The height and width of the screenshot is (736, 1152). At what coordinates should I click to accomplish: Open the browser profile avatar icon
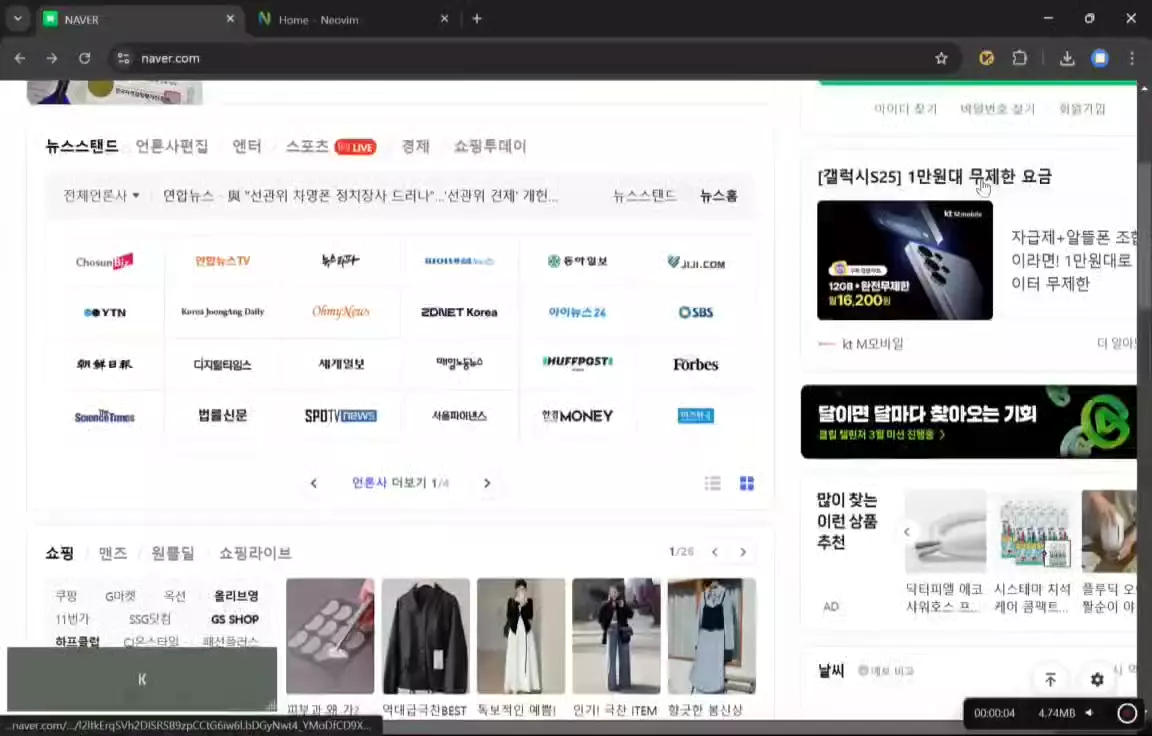[x=1100, y=58]
